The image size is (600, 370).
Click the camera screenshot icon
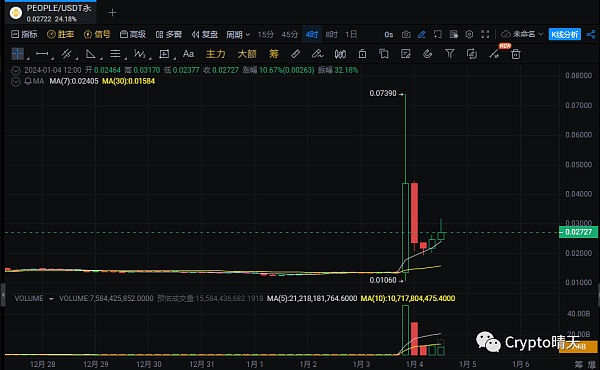(x=406, y=34)
